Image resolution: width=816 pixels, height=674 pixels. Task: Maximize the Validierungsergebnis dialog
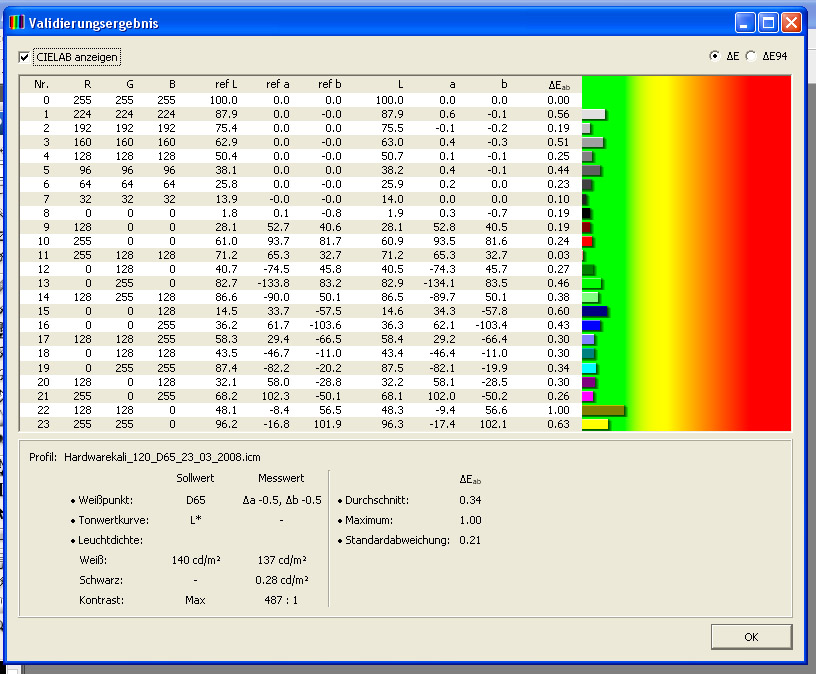pos(768,22)
